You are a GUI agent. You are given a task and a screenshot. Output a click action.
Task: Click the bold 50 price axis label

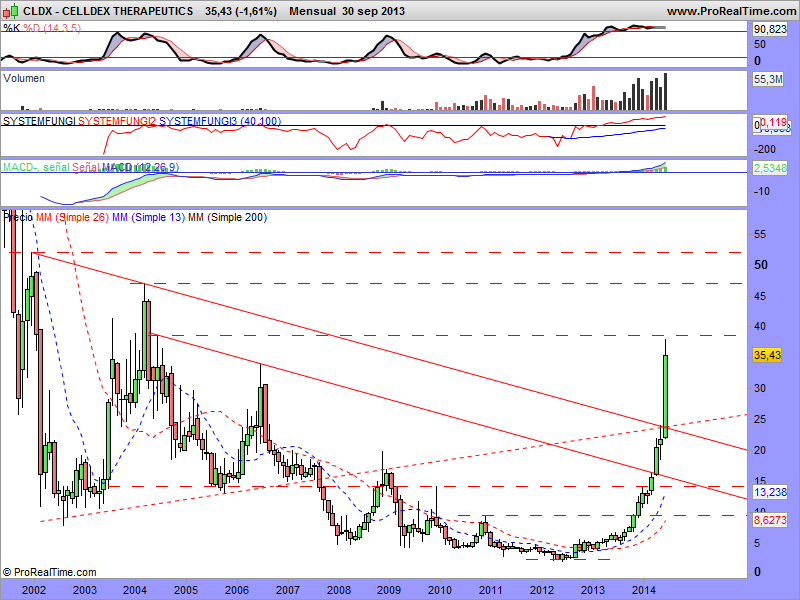tap(761, 265)
